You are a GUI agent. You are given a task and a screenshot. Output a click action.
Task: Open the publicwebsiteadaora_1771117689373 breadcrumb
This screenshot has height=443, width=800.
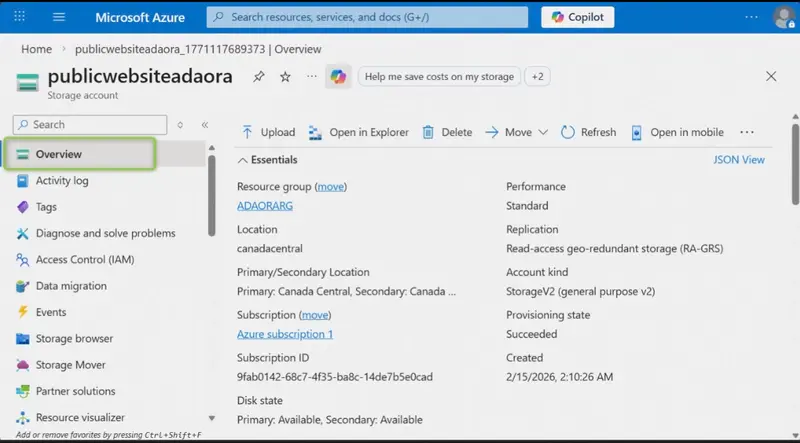pos(198,49)
